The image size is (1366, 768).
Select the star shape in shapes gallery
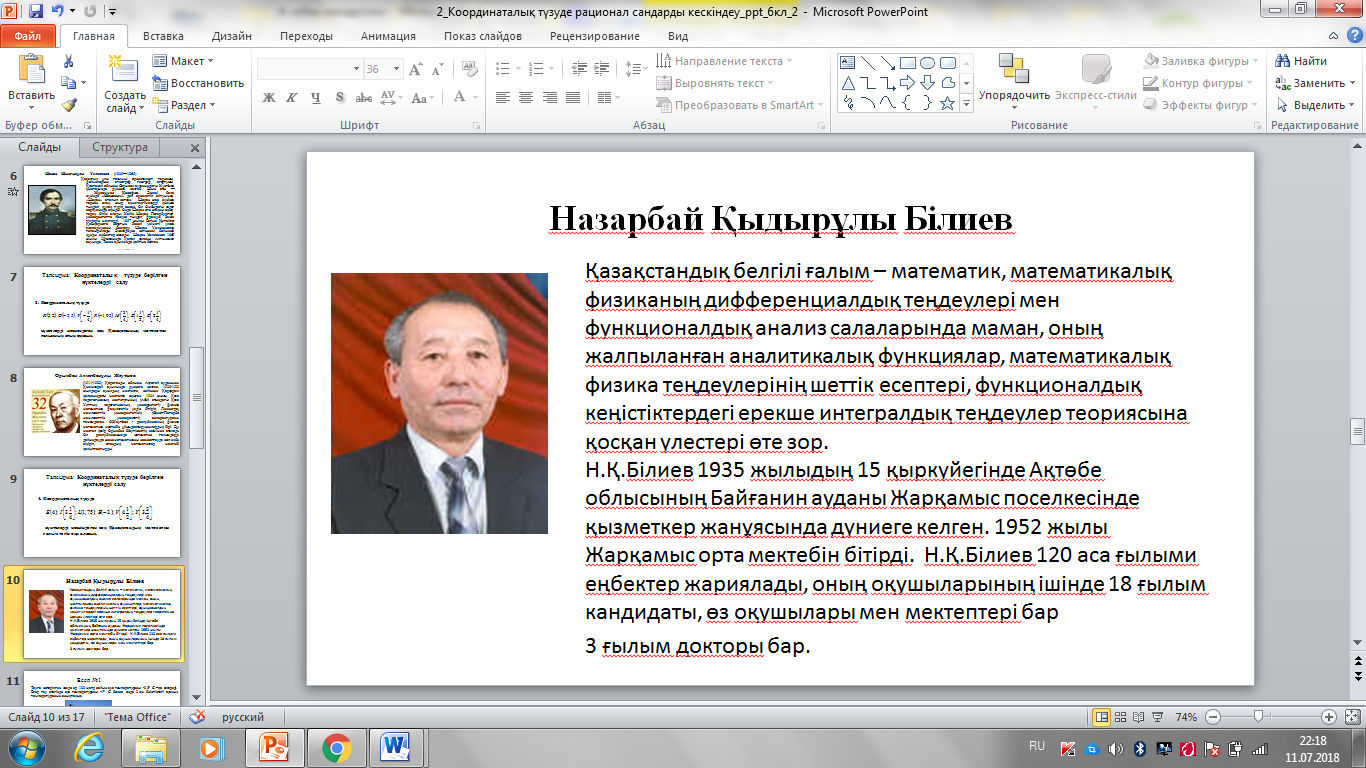point(948,104)
